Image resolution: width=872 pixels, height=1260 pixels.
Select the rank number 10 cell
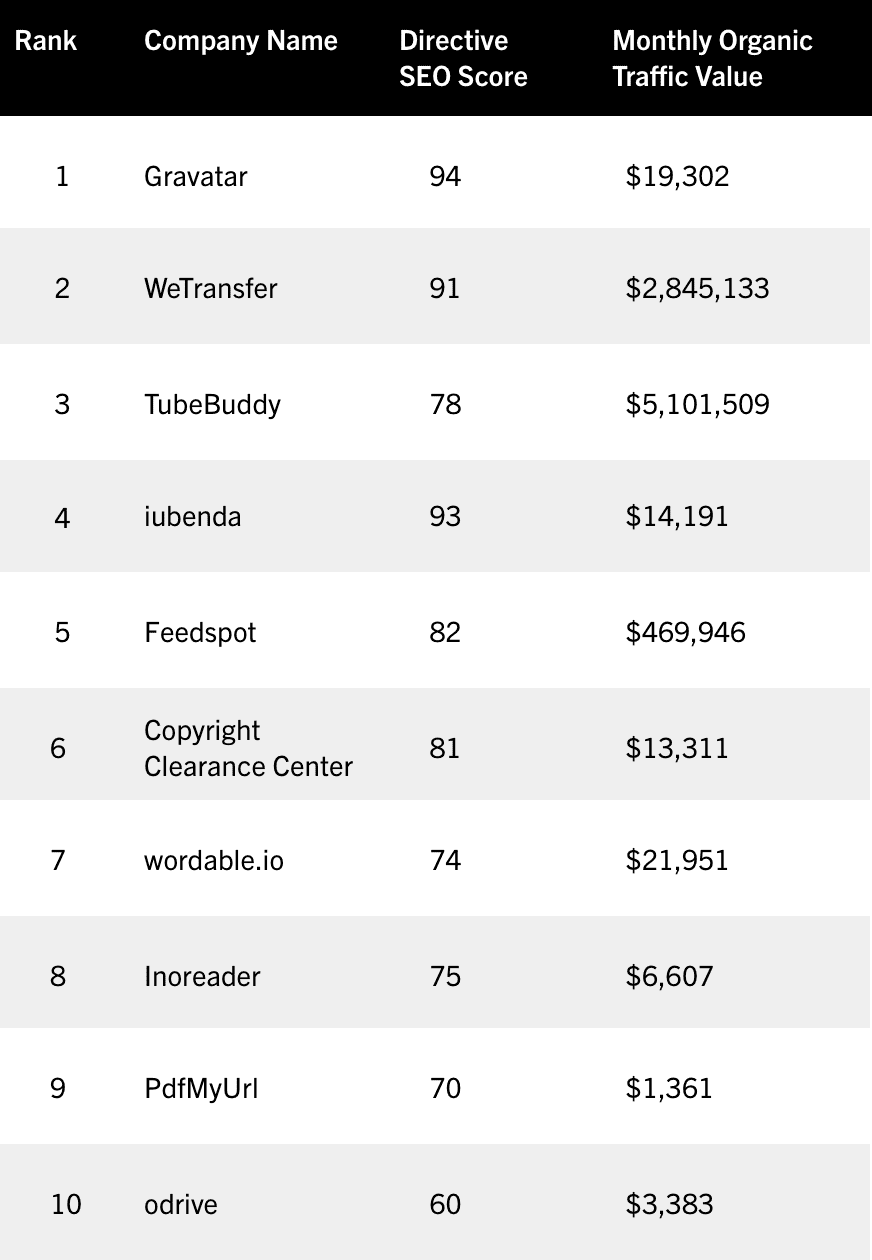66,1204
